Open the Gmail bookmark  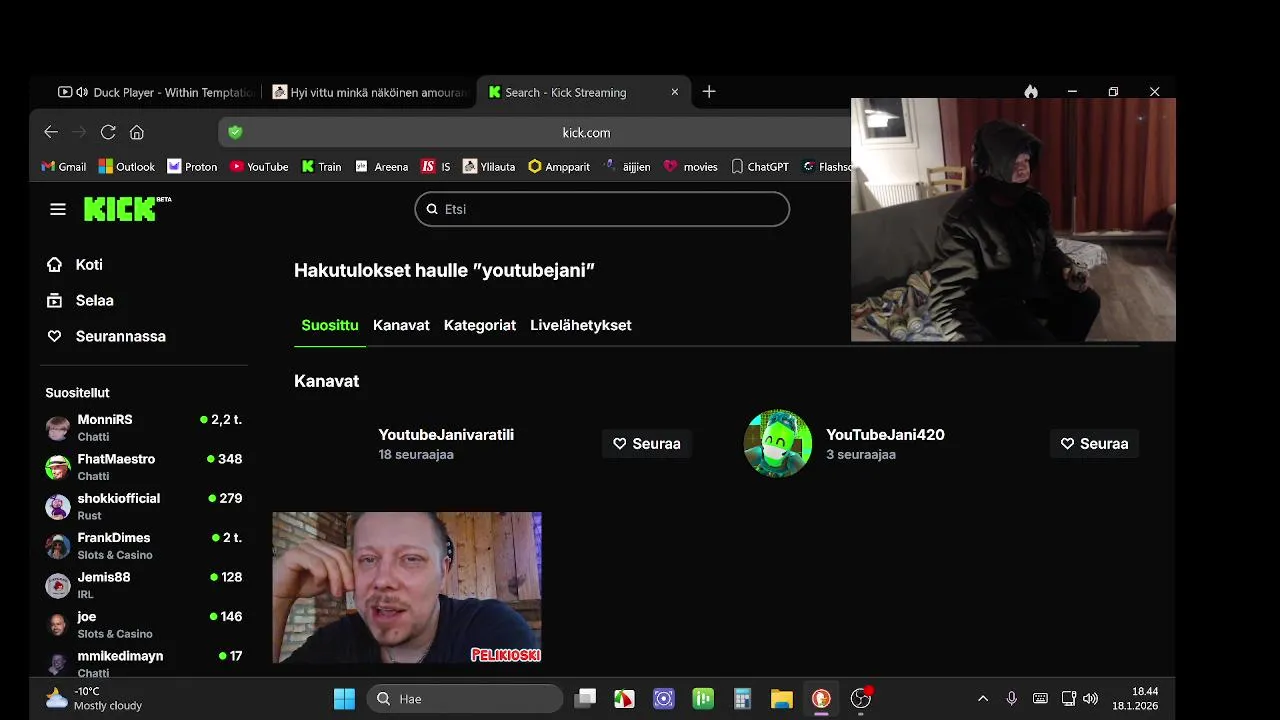[x=63, y=167]
